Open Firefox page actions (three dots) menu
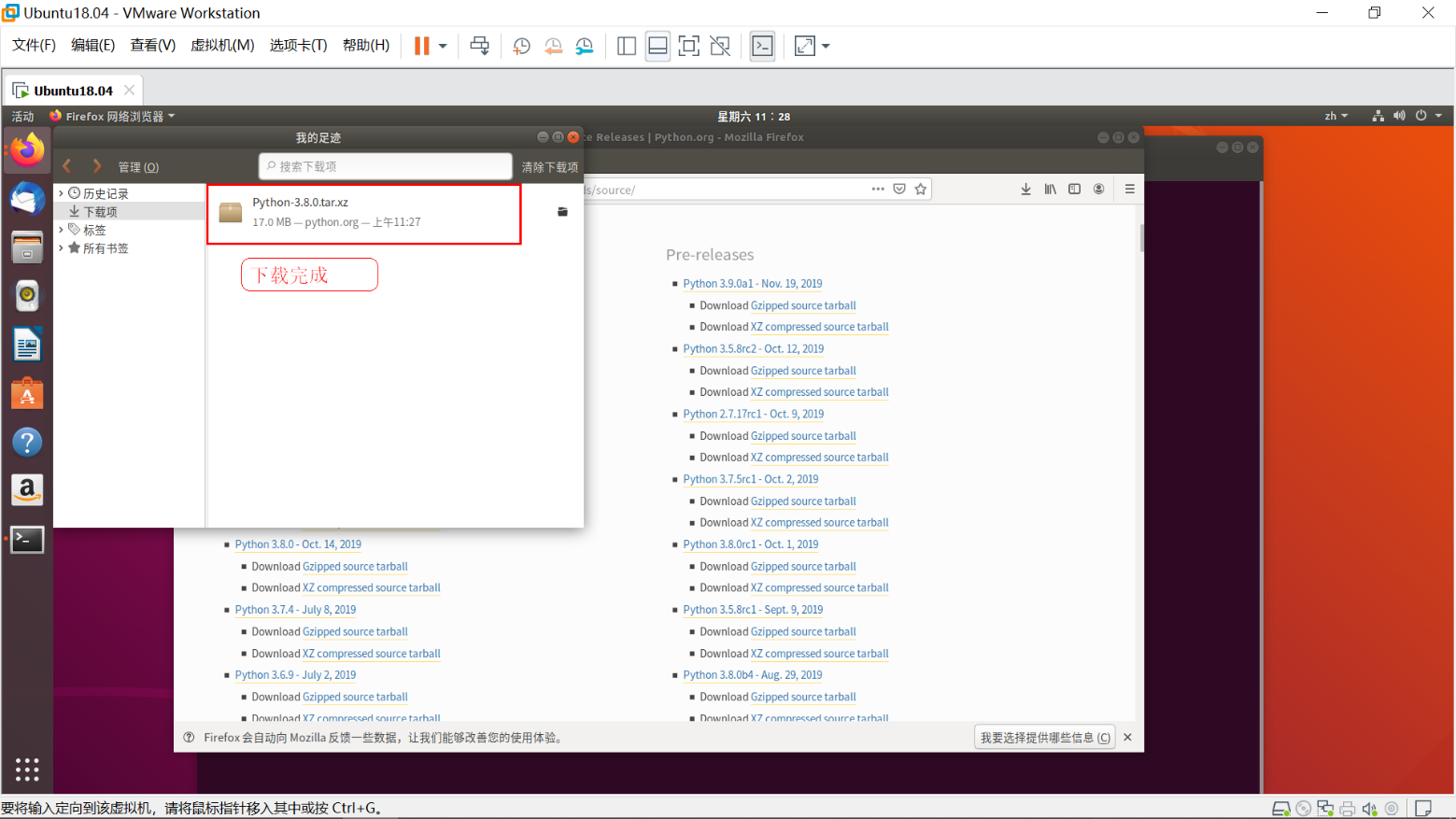Viewport: 1456px width, 819px height. coord(878,189)
